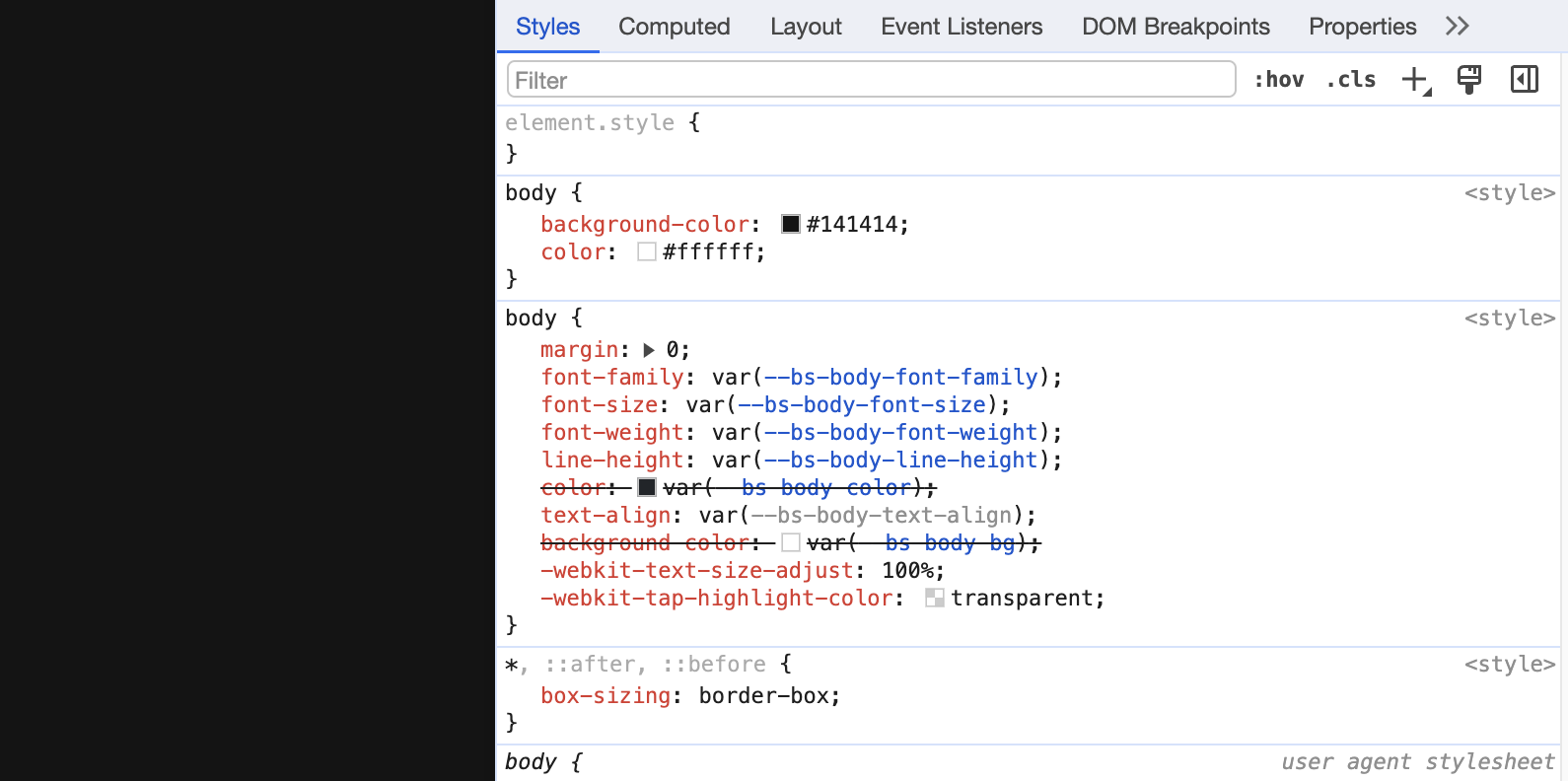Image resolution: width=1568 pixels, height=781 pixels.
Task: Open the struck-through --bs-body-bg color swatch
Action: [x=791, y=542]
